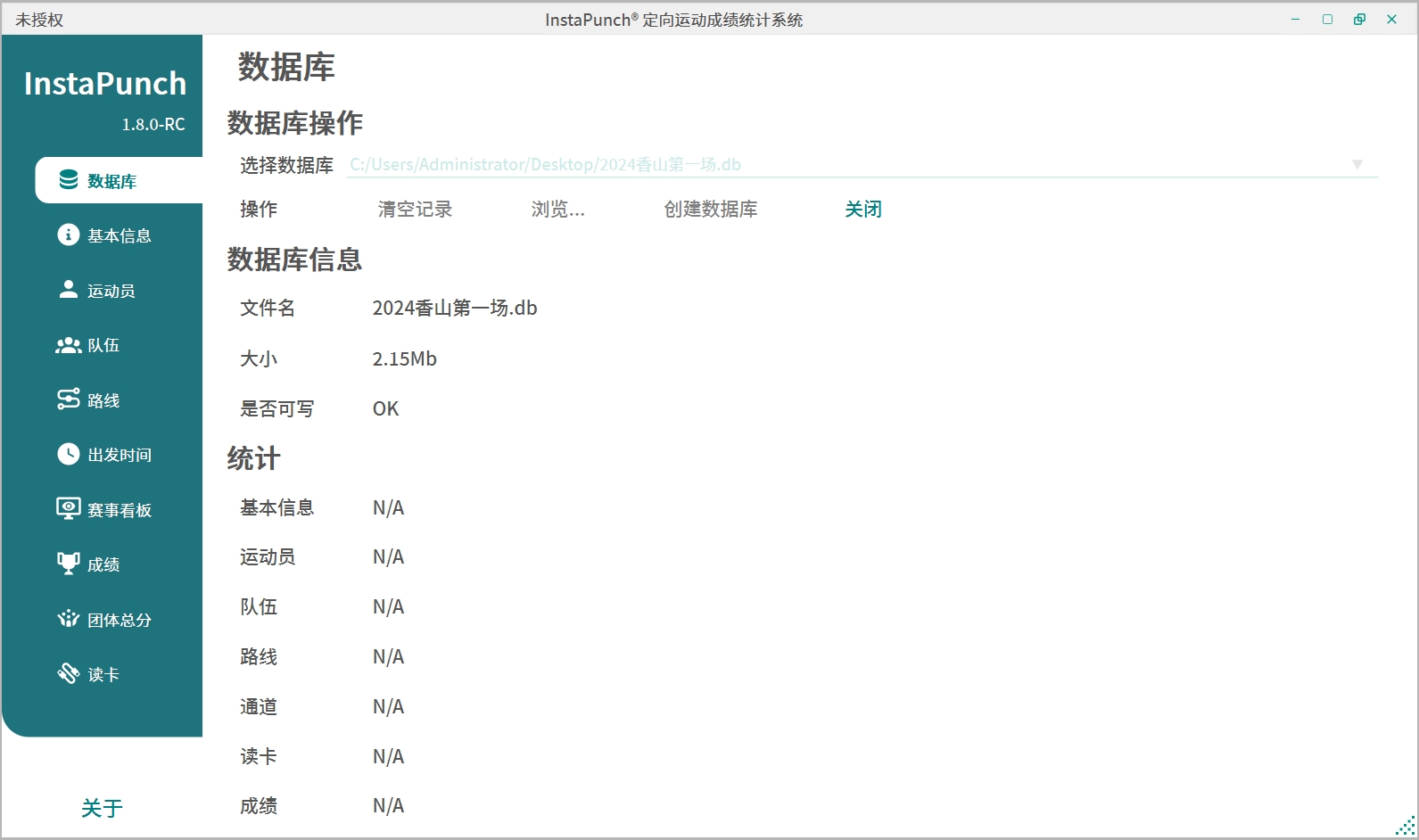The image size is (1419, 840).
Task: Switch to the 赛事看板 sidebar label
Action: pyautogui.click(x=120, y=511)
